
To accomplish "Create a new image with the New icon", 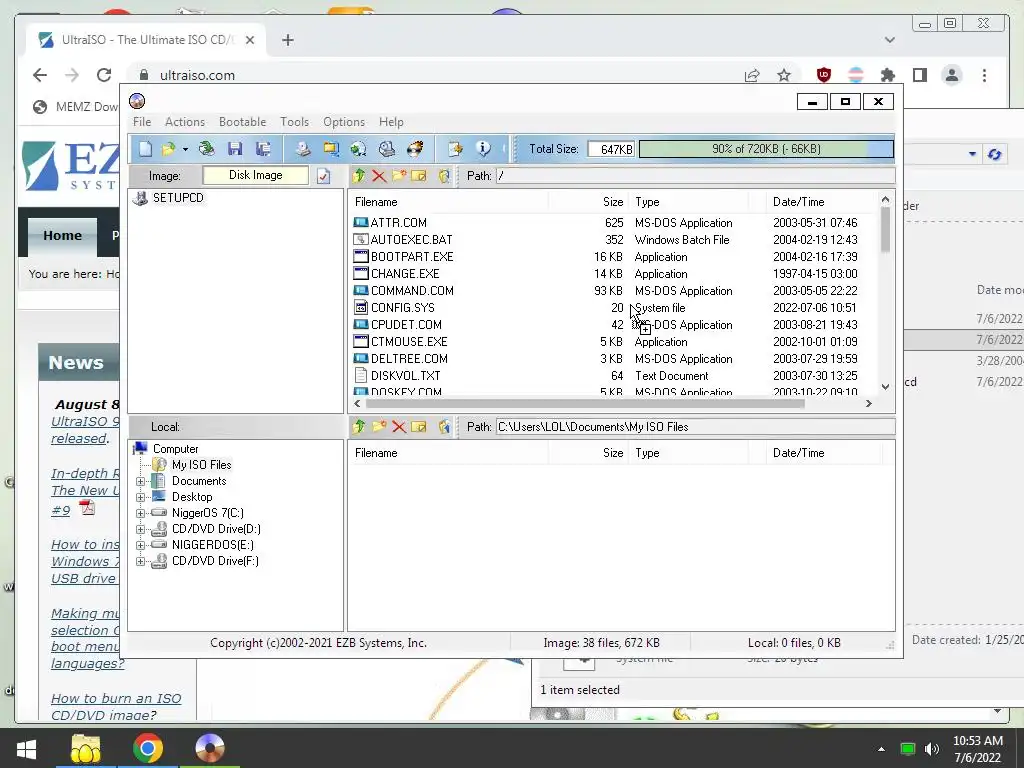I will click(x=145, y=149).
